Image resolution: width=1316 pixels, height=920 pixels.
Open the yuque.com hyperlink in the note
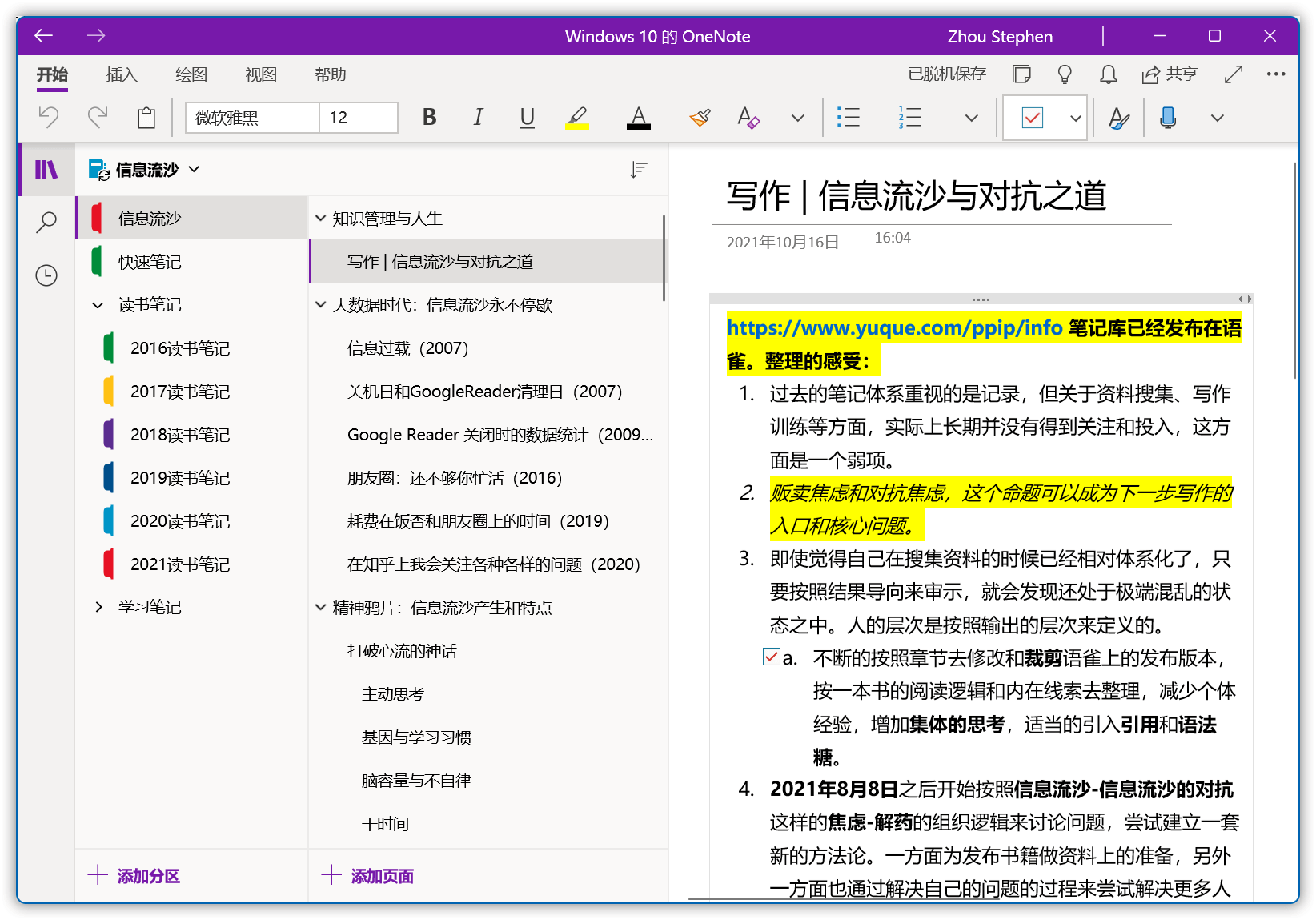[x=894, y=328]
